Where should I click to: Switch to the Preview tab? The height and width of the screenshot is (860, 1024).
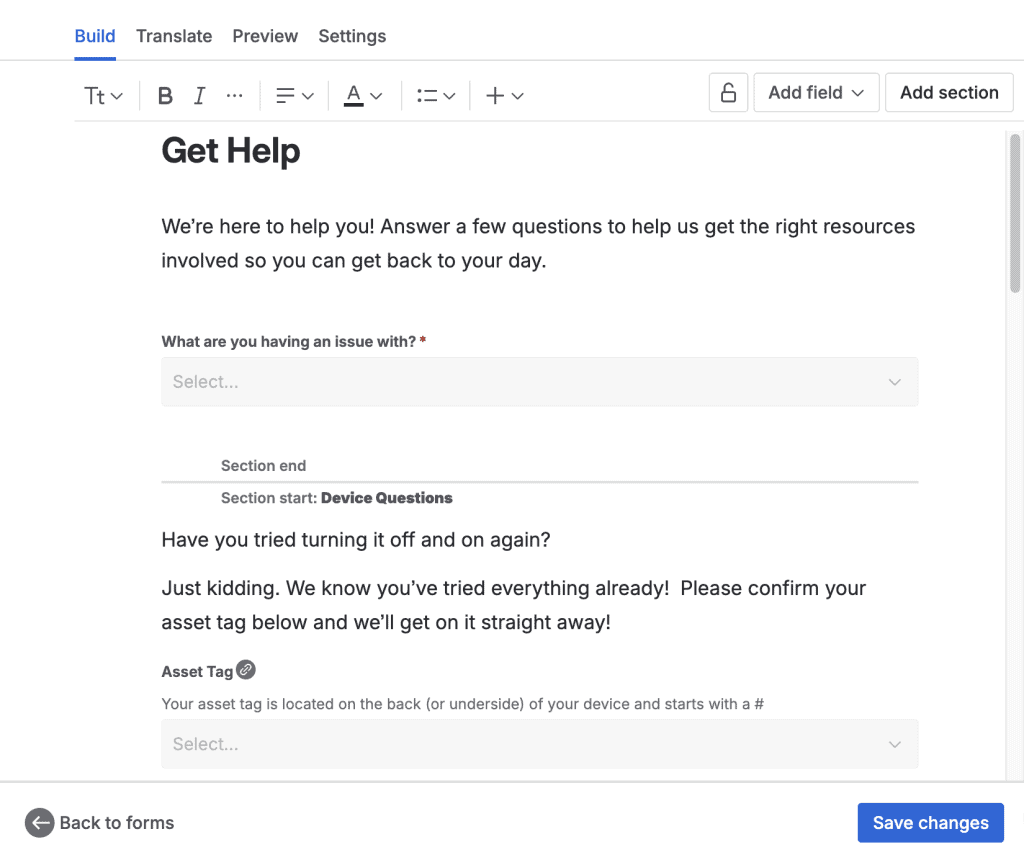pyautogui.click(x=265, y=36)
